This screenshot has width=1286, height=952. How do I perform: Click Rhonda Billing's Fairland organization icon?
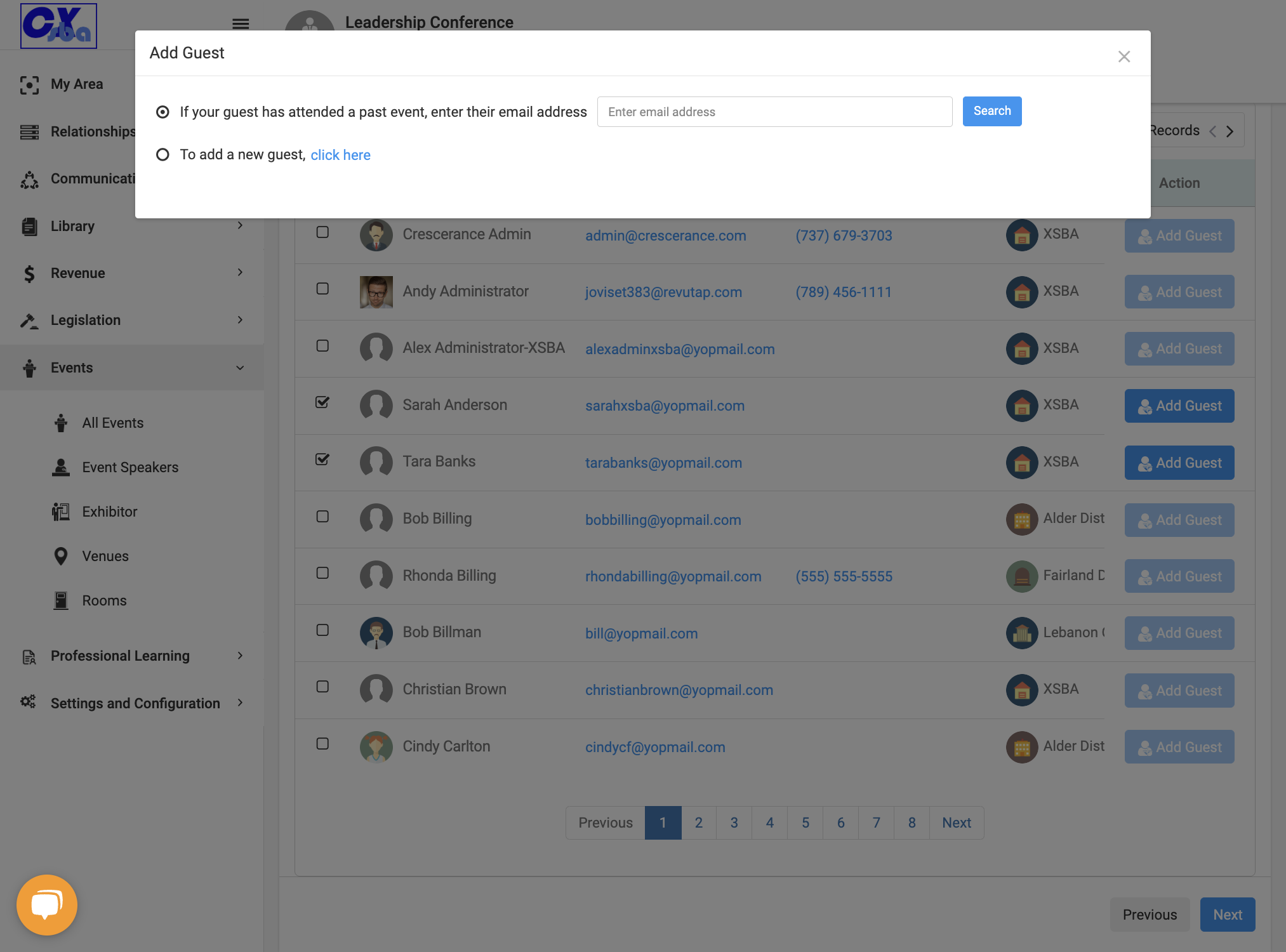pyautogui.click(x=1022, y=576)
